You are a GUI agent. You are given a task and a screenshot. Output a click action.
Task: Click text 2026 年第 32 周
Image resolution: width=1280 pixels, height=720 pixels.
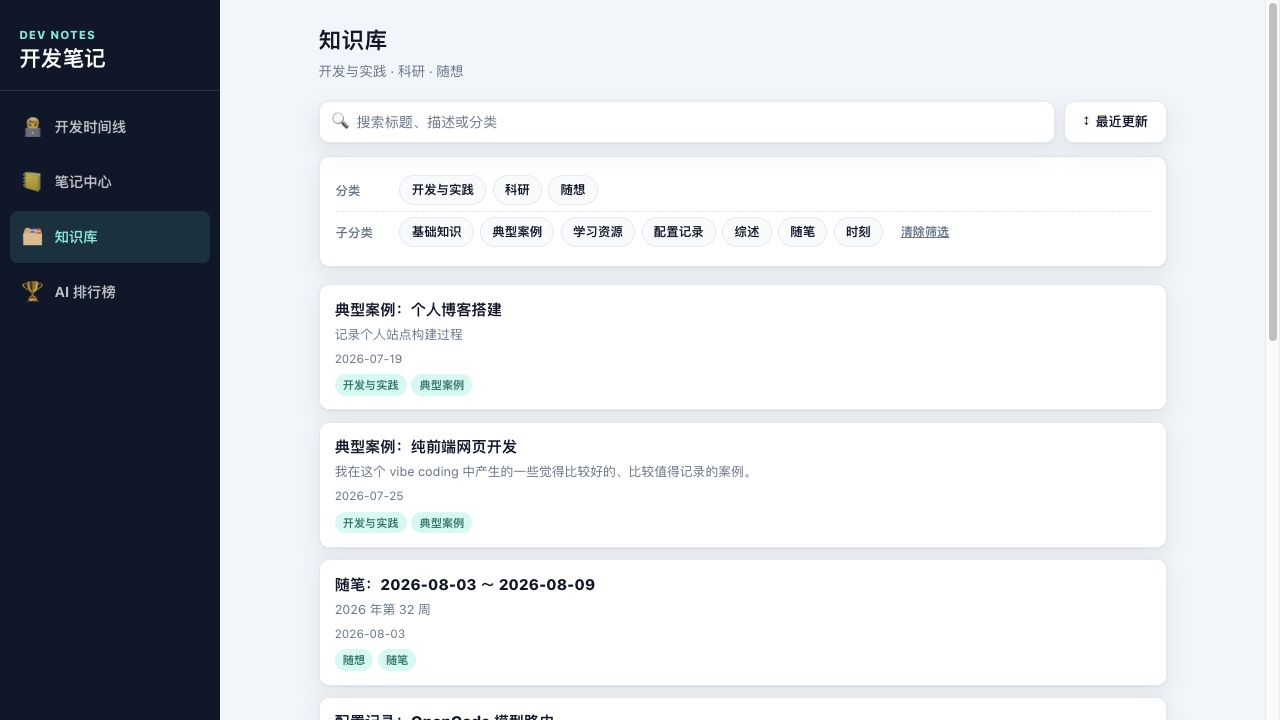click(383, 610)
